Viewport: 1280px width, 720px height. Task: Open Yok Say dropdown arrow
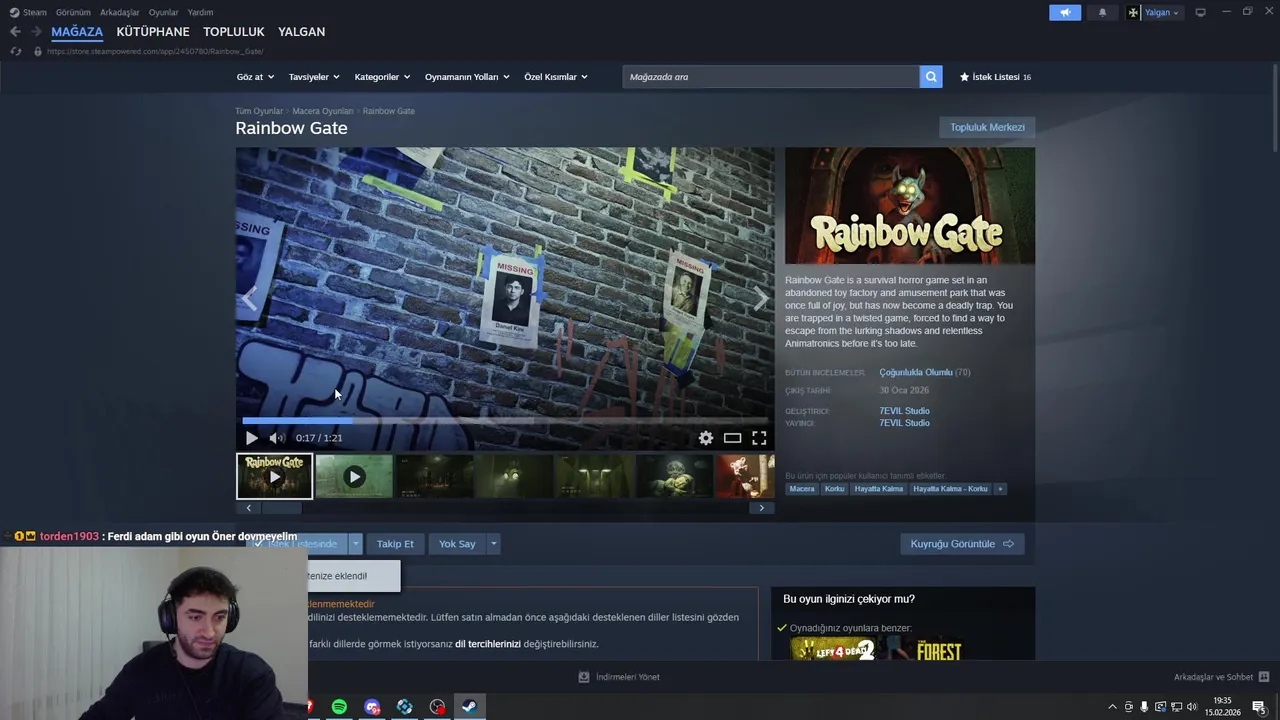pos(493,544)
